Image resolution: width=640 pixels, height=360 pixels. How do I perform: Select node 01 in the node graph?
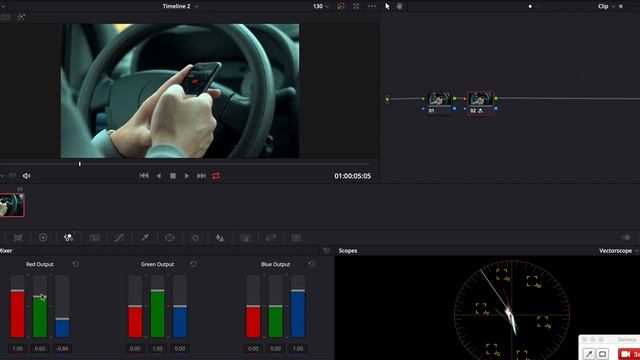[439, 103]
